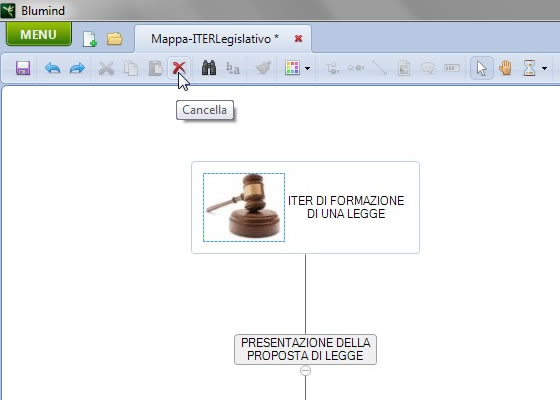Open the hourglass timer dropdown arrow
This screenshot has width=560, height=400.
pos(544,68)
